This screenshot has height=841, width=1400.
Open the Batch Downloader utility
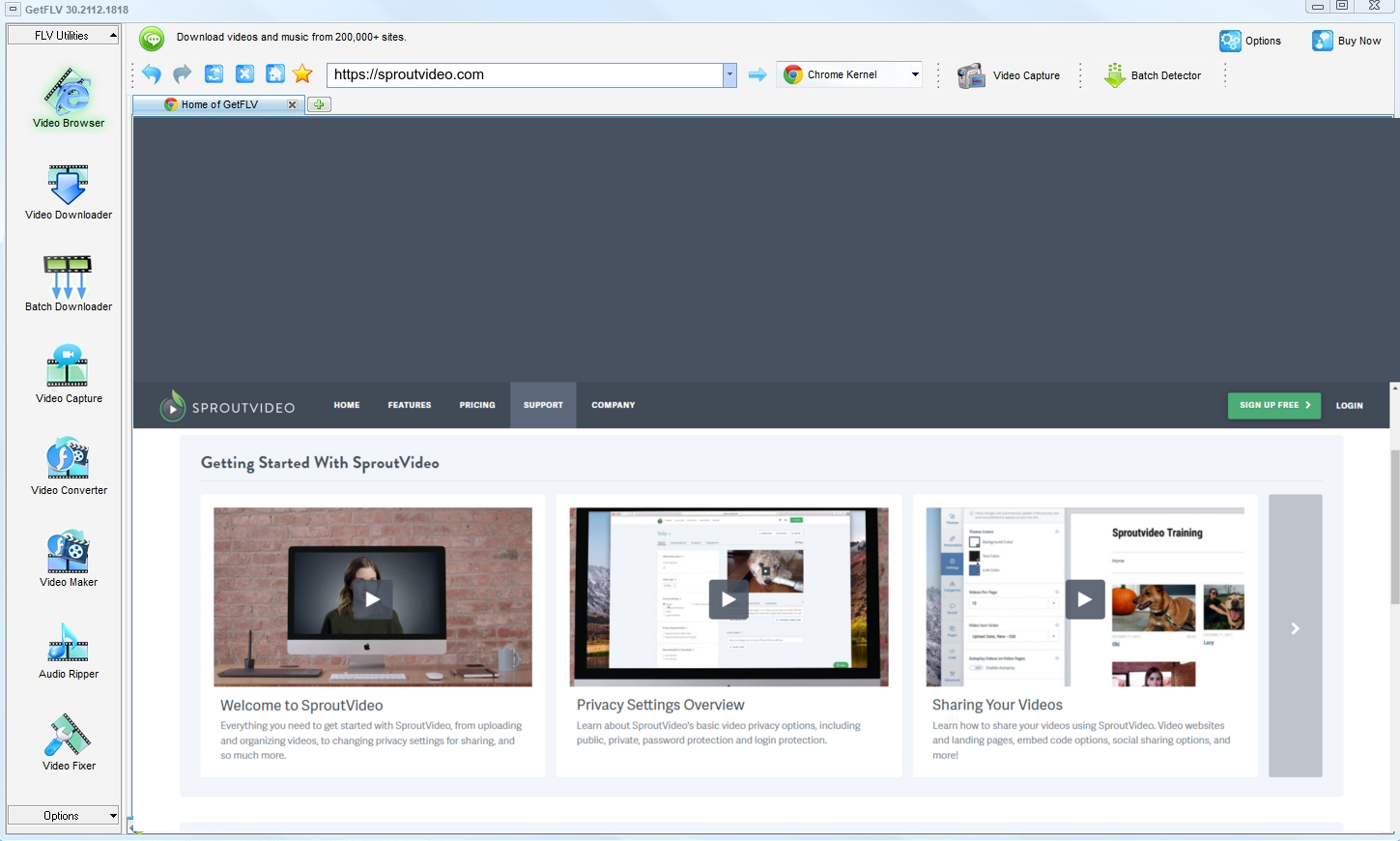[x=69, y=282]
